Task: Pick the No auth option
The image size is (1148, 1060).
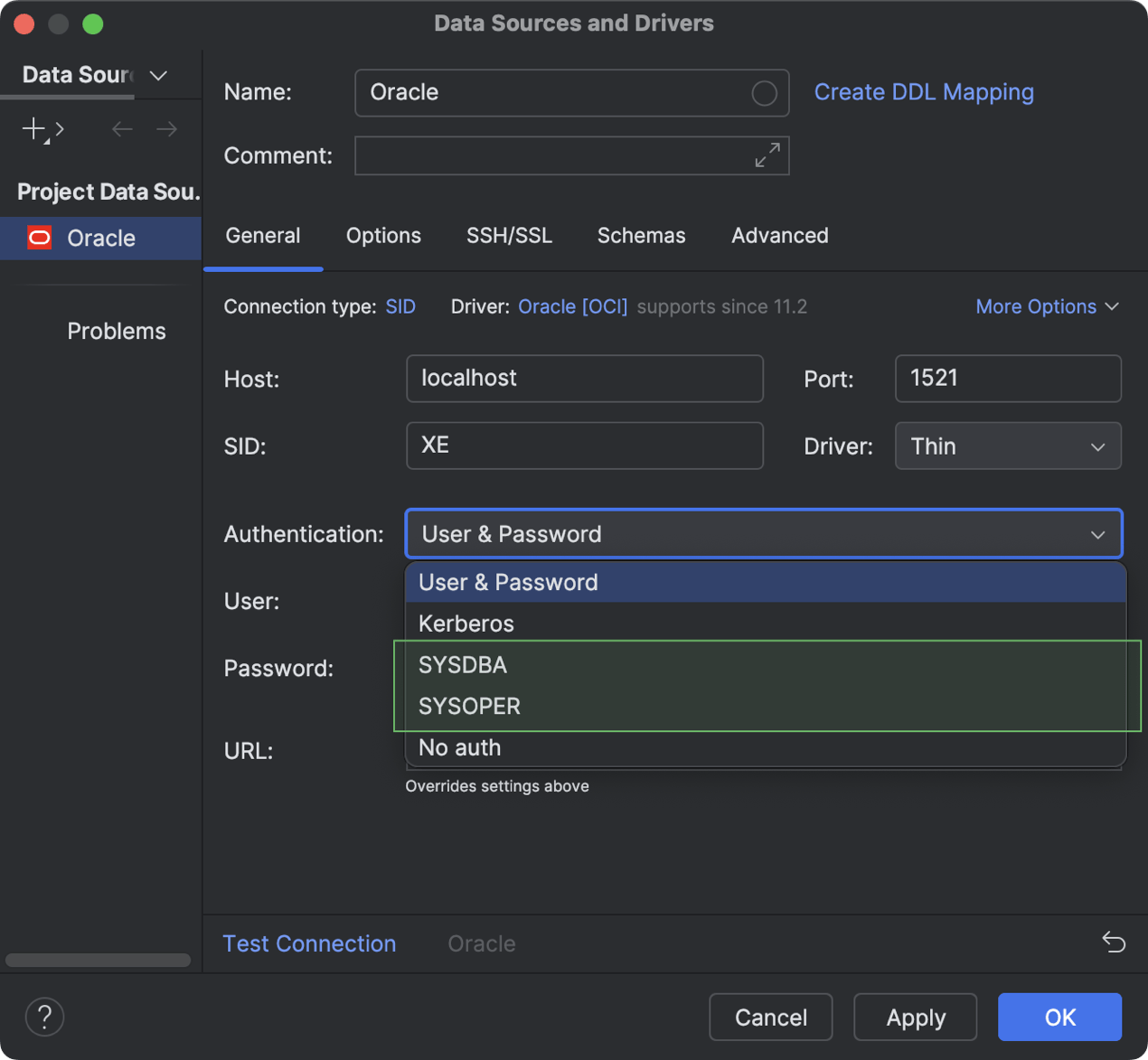Action: [459, 748]
